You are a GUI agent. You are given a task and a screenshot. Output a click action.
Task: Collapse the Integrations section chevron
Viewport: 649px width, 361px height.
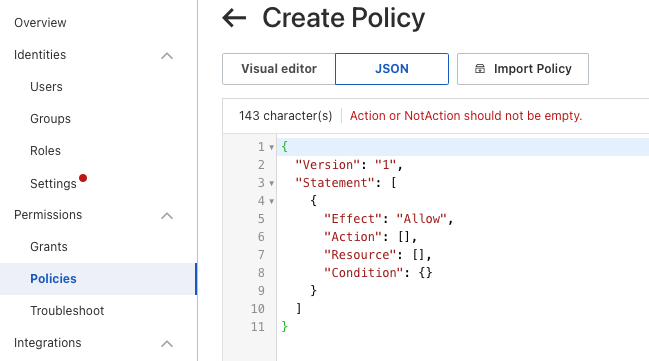[167, 344]
